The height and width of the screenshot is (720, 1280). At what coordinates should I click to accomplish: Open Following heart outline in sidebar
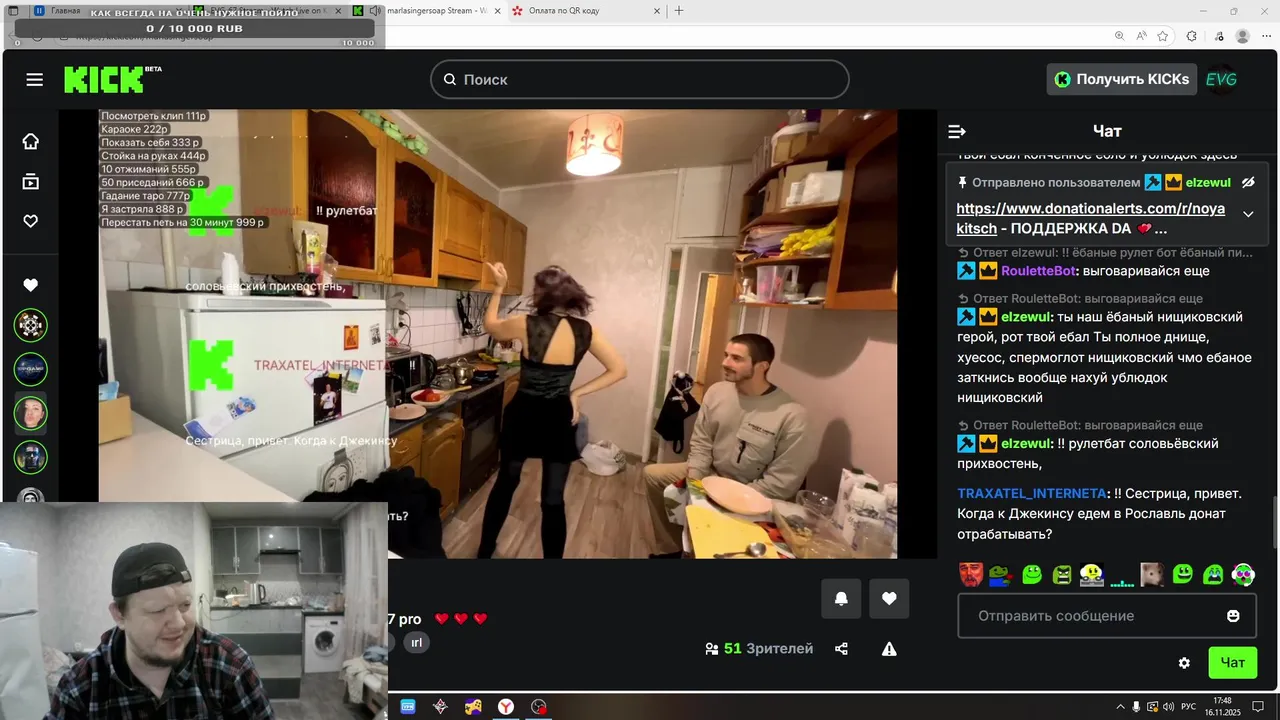(31, 221)
